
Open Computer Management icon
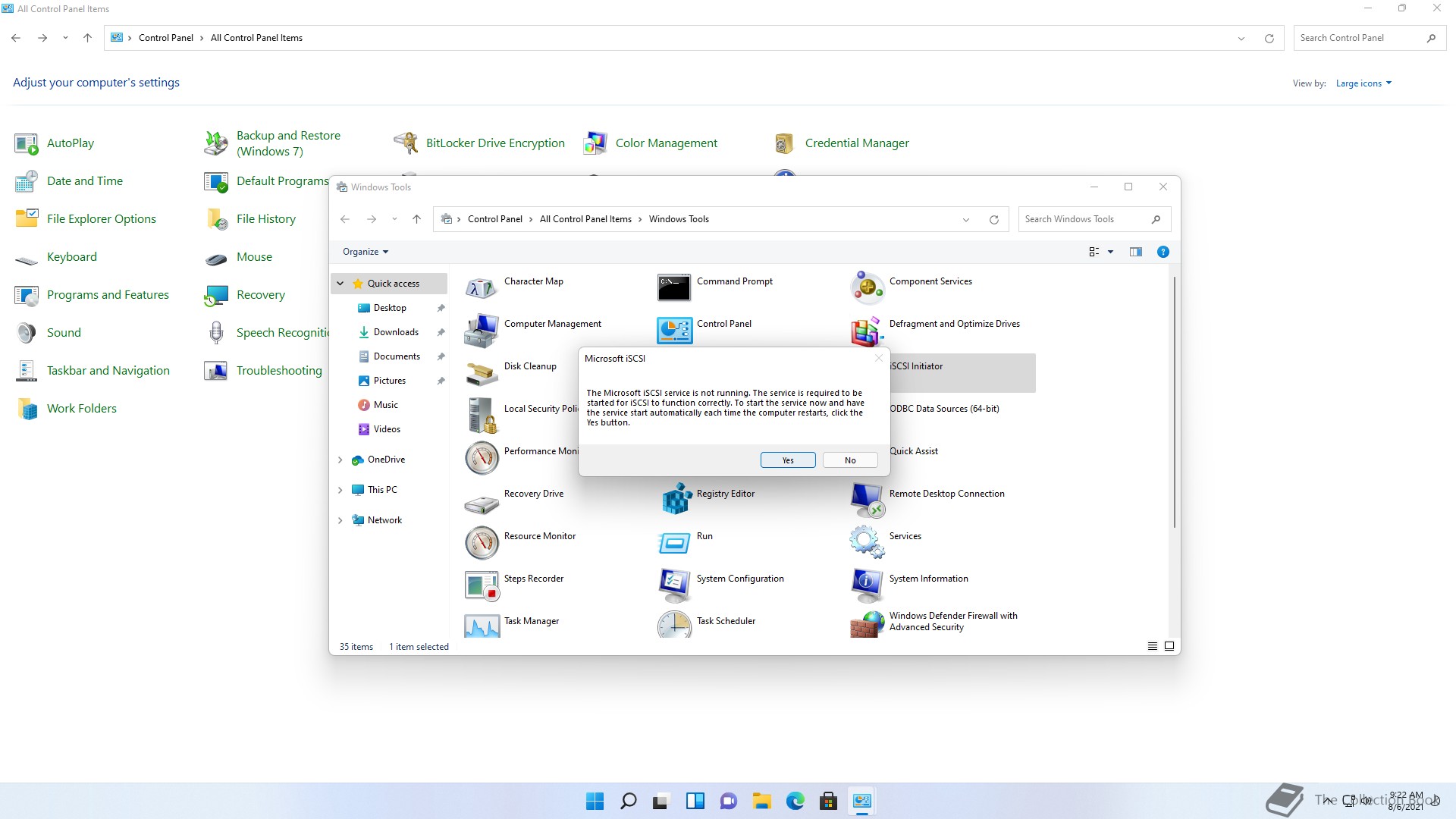pyautogui.click(x=482, y=331)
